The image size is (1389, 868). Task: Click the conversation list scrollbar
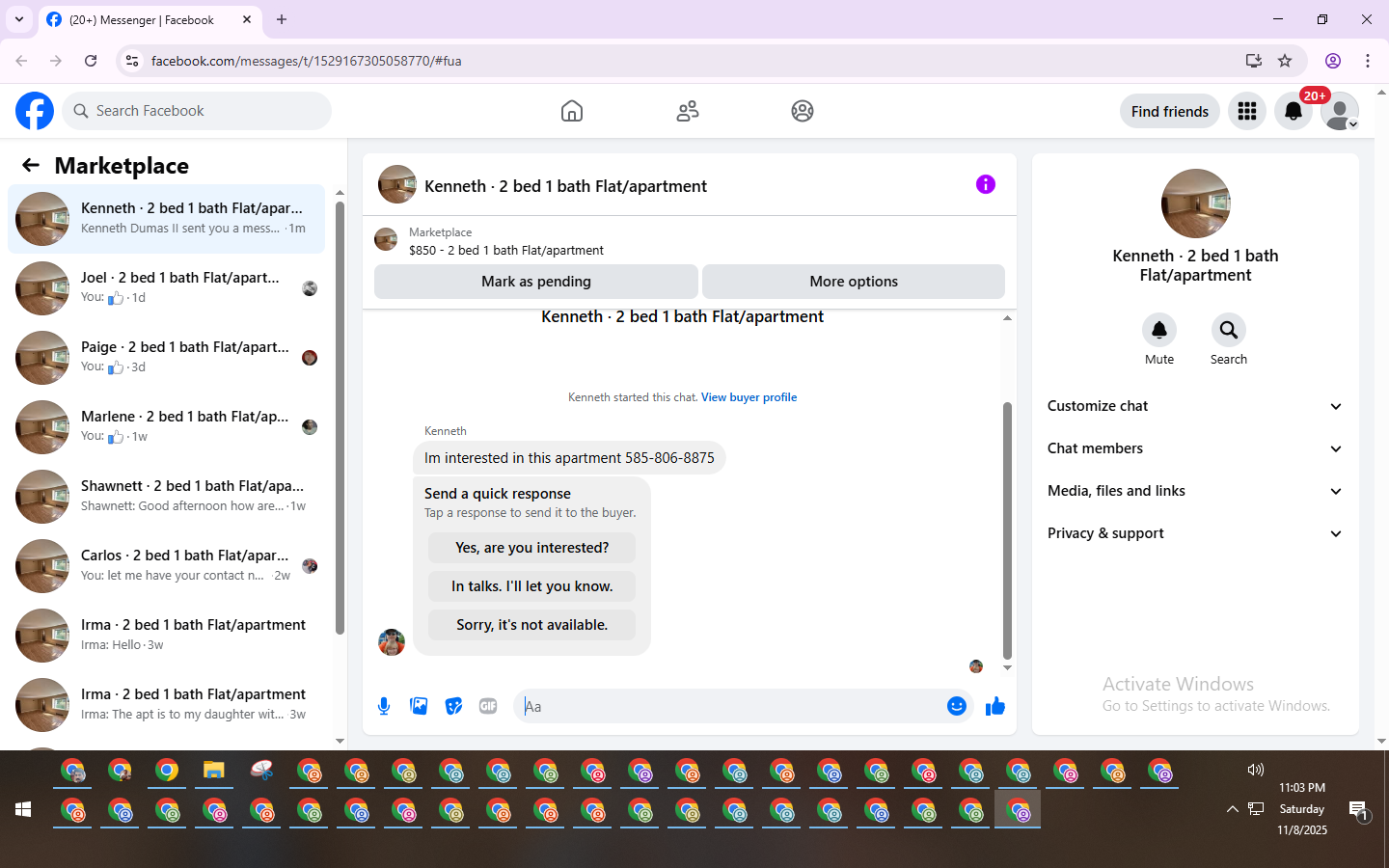coord(340,418)
